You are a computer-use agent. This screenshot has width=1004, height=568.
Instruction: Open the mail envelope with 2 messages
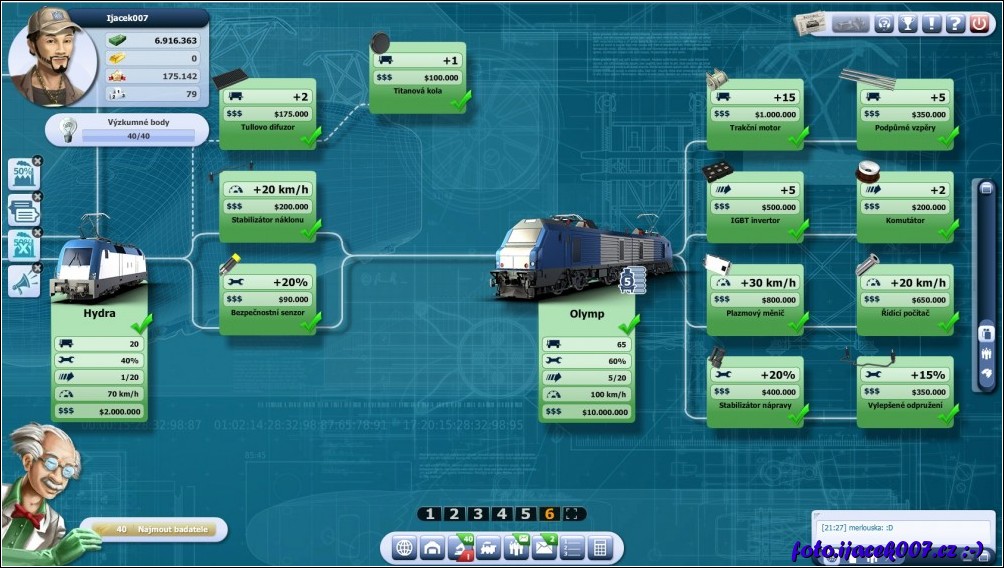(545, 547)
